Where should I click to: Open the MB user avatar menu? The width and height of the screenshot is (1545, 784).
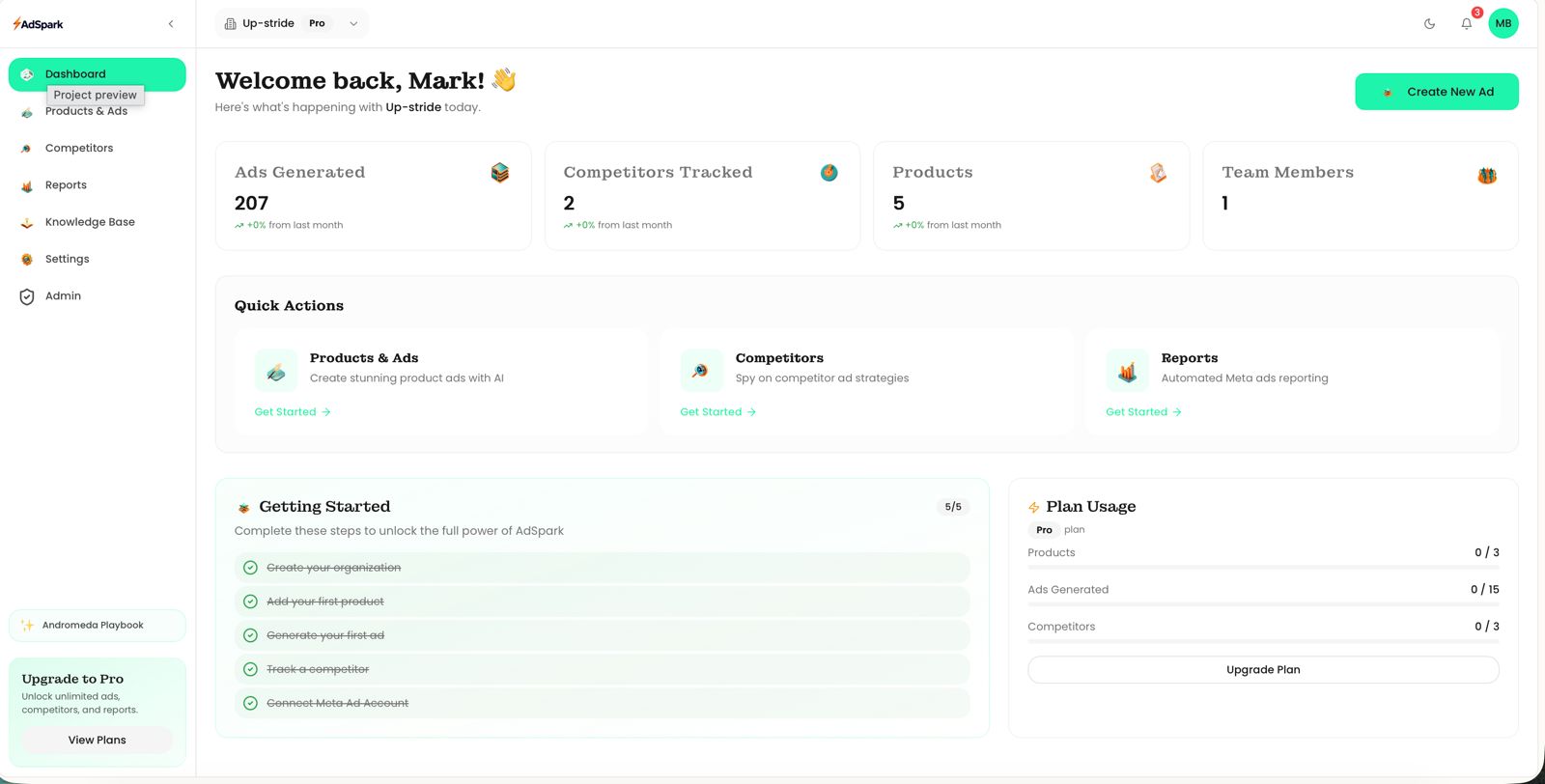(1503, 23)
